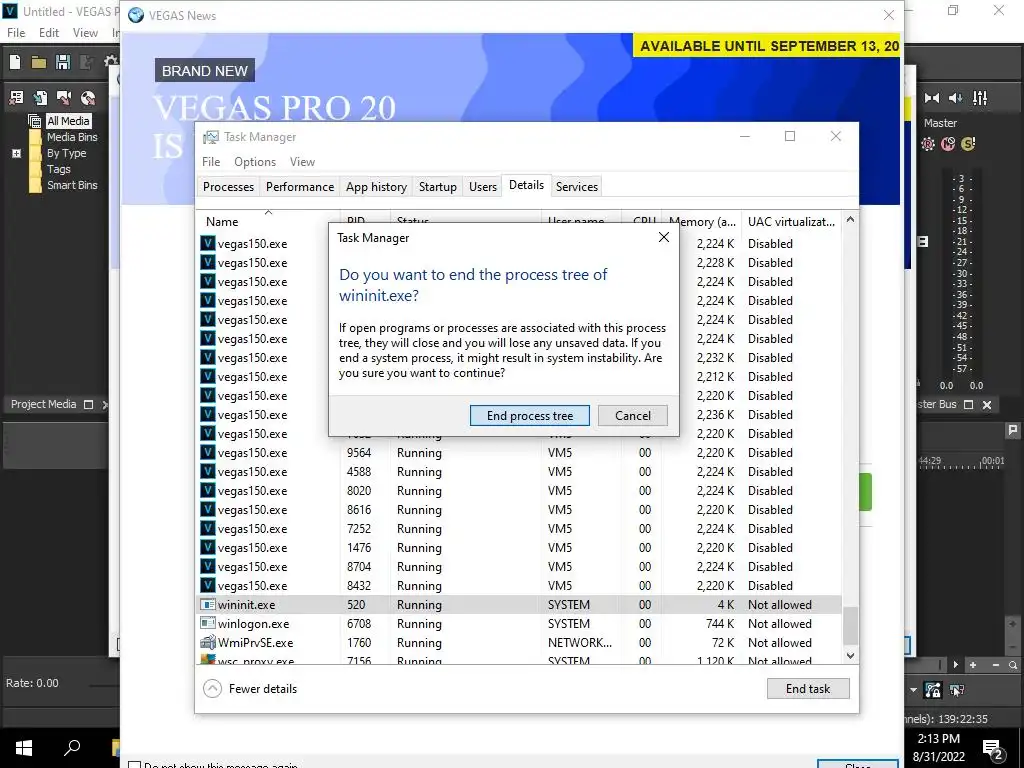Click the Name column sort header
Screen dimensions: 1024x768
tap(268, 221)
